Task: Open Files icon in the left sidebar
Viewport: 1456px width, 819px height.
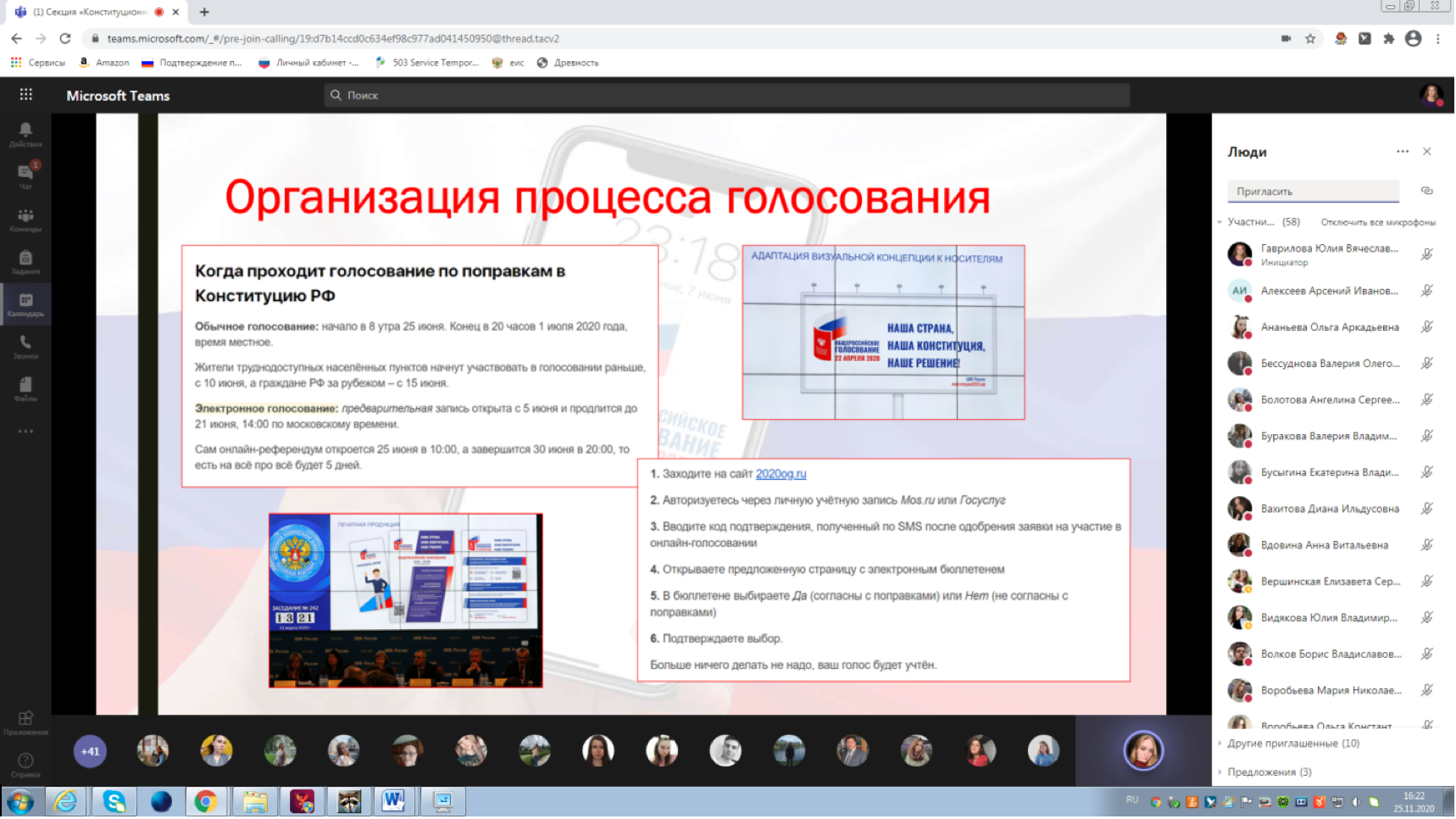Action: [25, 388]
